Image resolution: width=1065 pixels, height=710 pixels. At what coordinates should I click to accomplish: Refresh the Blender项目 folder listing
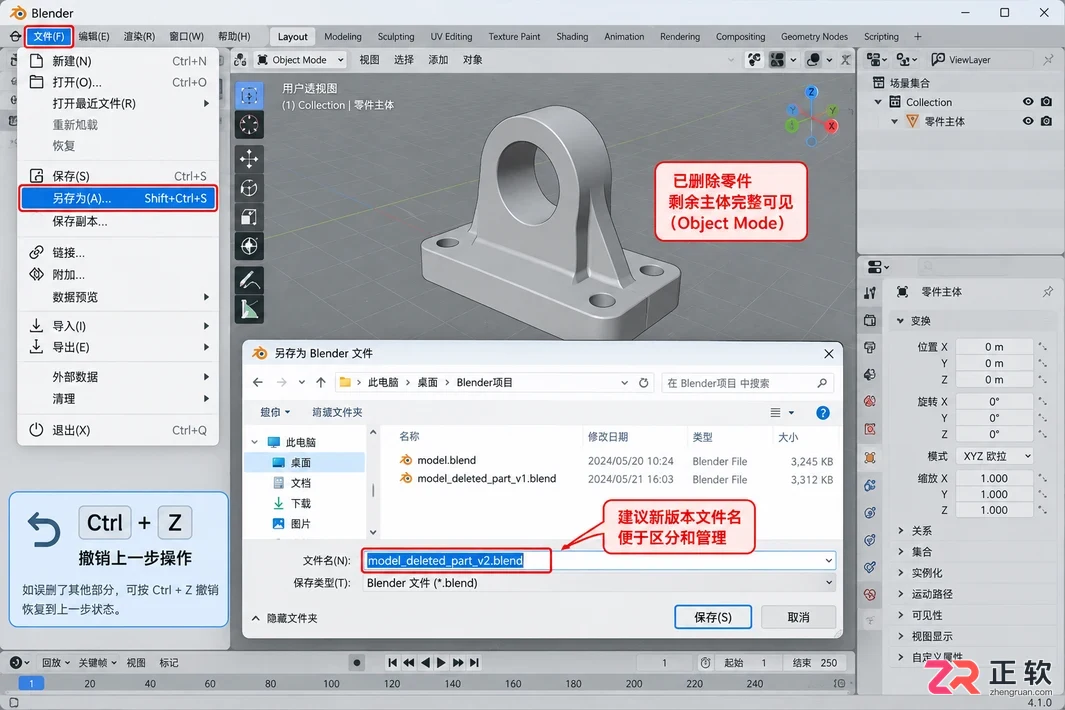pyautogui.click(x=643, y=383)
